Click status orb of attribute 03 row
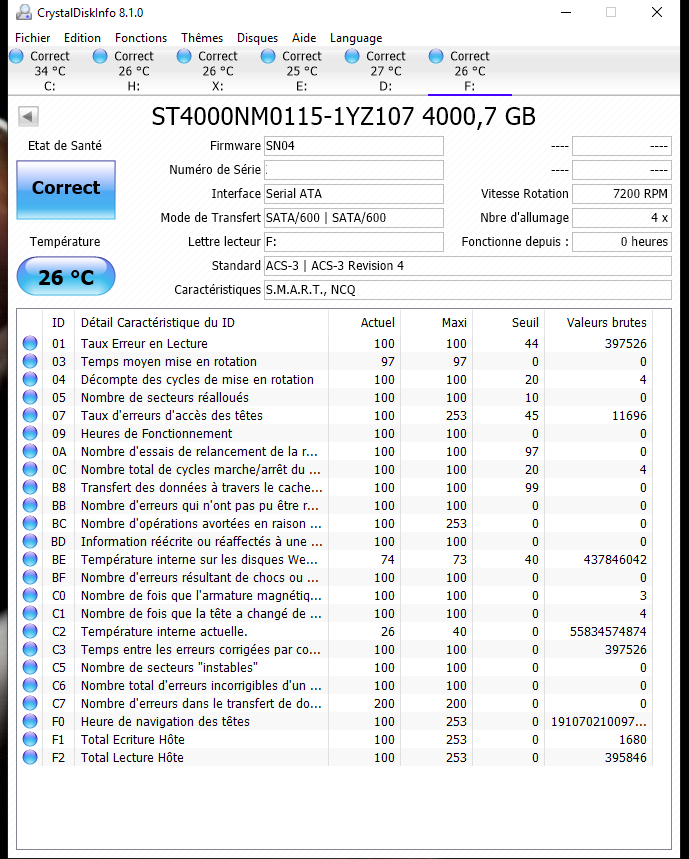The width and height of the screenshot is (689, 859). (x=30, y=361)
